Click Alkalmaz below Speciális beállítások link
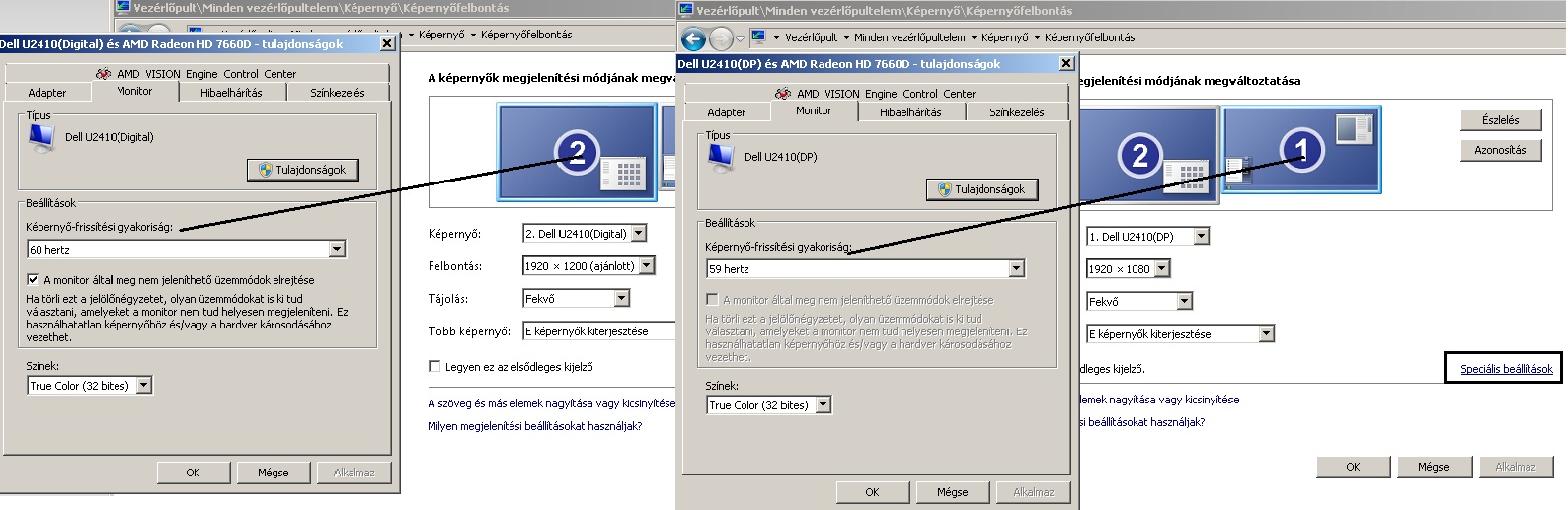The height and width of the screenshot is (510, 1568). [1515, 467]
